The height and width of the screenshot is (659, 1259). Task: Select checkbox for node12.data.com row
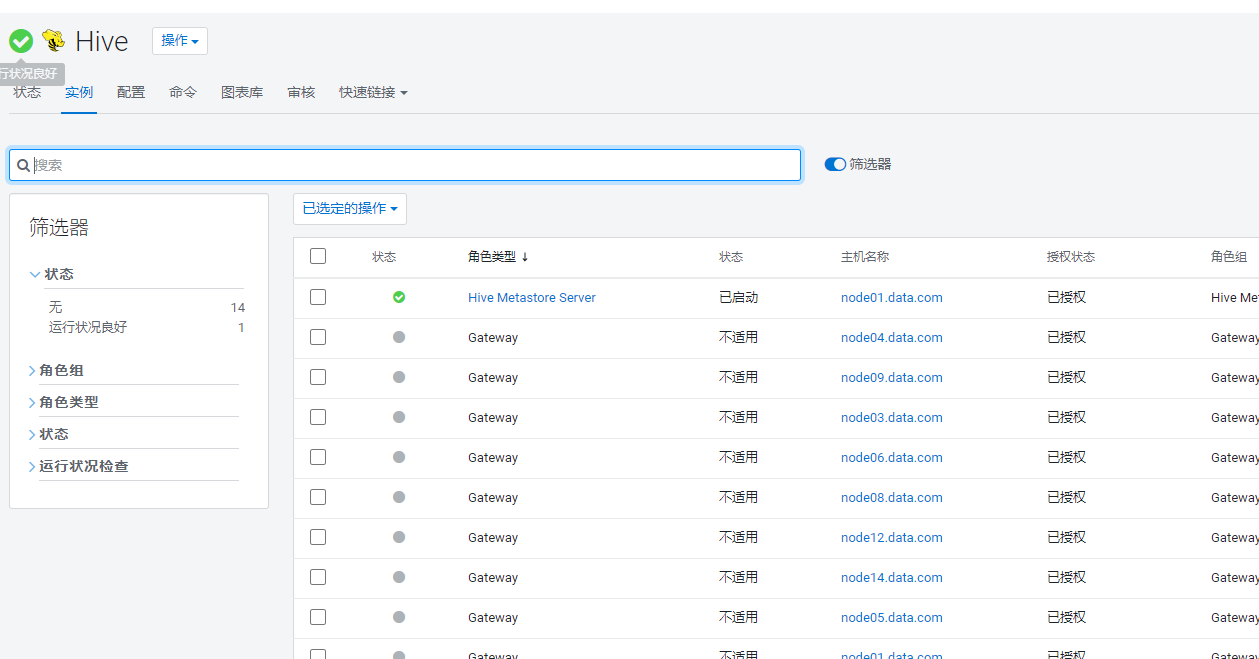318,537
